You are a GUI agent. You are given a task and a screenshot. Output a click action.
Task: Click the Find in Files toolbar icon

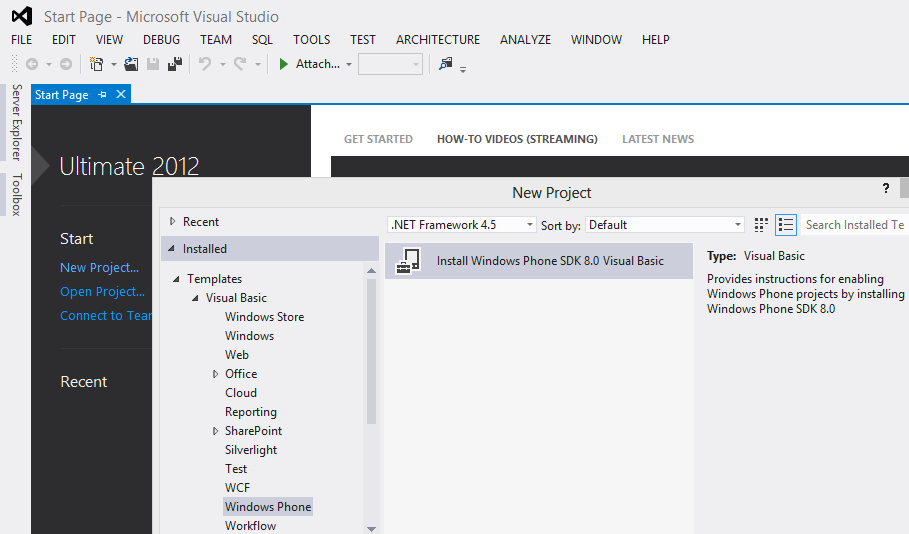445,64
